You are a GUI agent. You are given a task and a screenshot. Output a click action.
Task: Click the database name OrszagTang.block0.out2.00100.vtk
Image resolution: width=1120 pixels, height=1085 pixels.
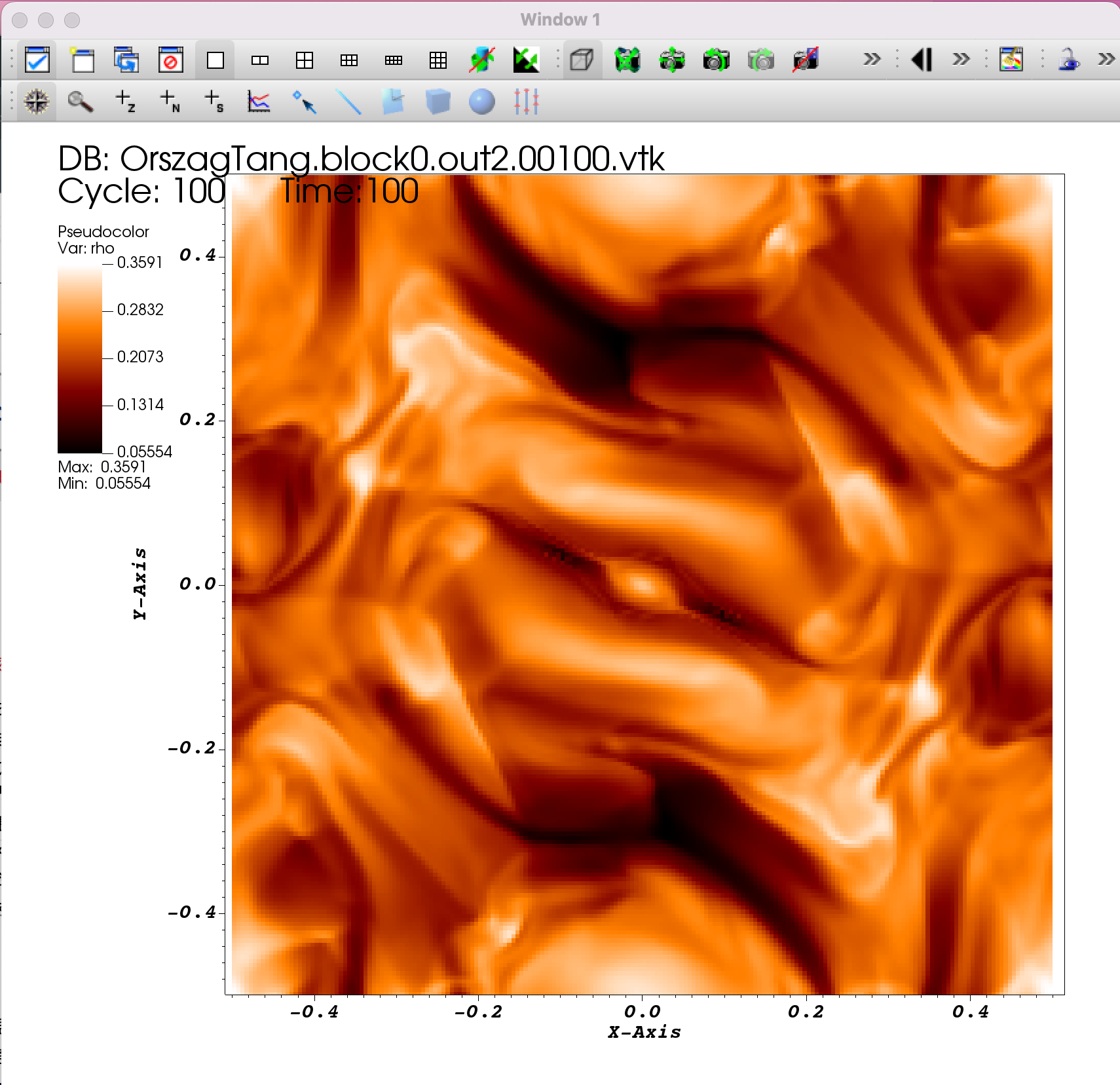(x=392, y=159)
